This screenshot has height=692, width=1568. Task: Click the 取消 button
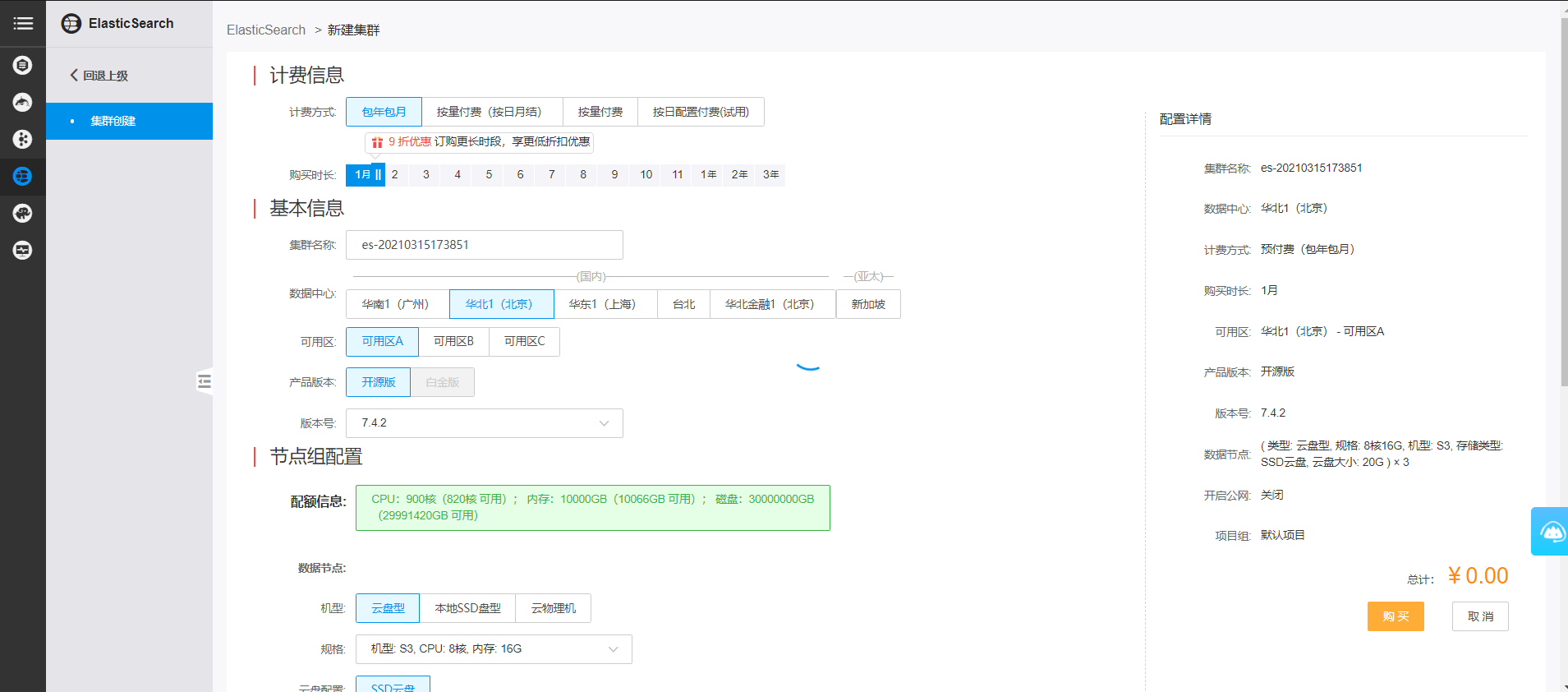pyautogui.click(x=1480, y=616)
